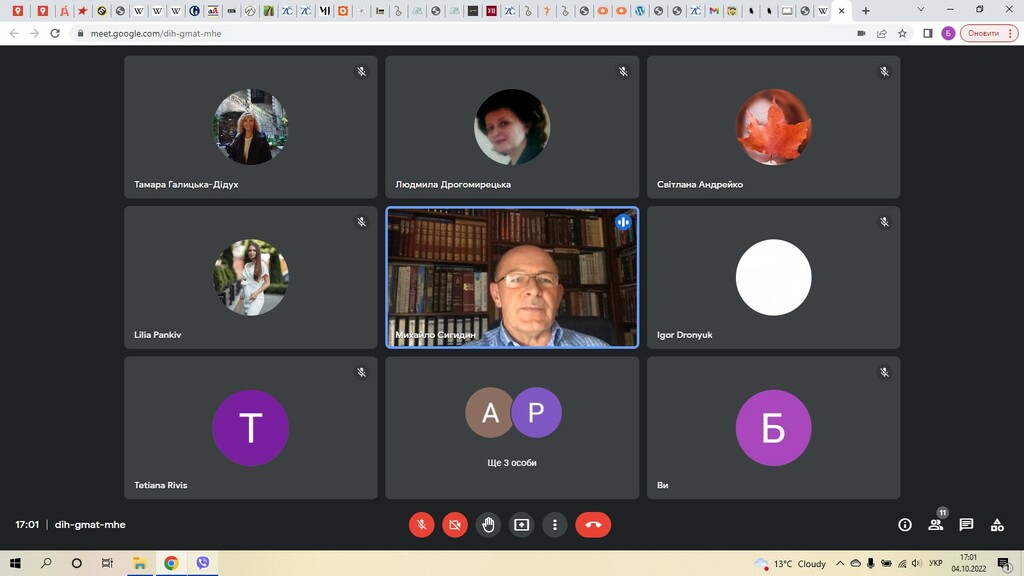Open a new browser tab
The height and width of the screenshot is (576, 1024).
point(866,11)
